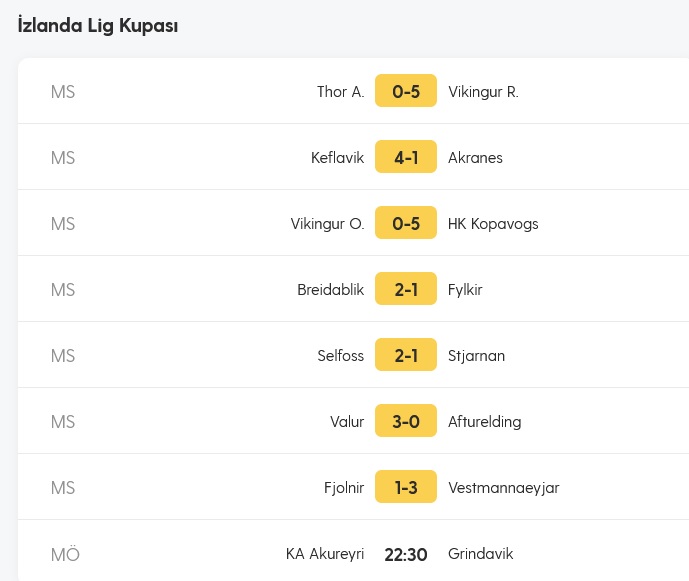Click the Stjarnan team name
This screenshot has width=689, height=581.
coord(476,356)
